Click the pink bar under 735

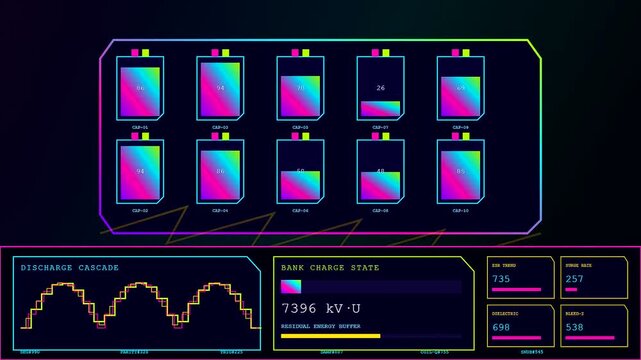pyautogui.click(x=516, y=290)
